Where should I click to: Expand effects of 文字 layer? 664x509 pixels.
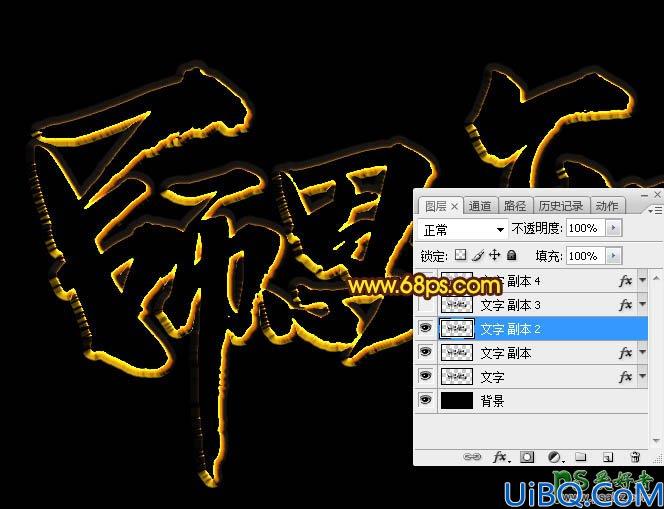(642, 376)
